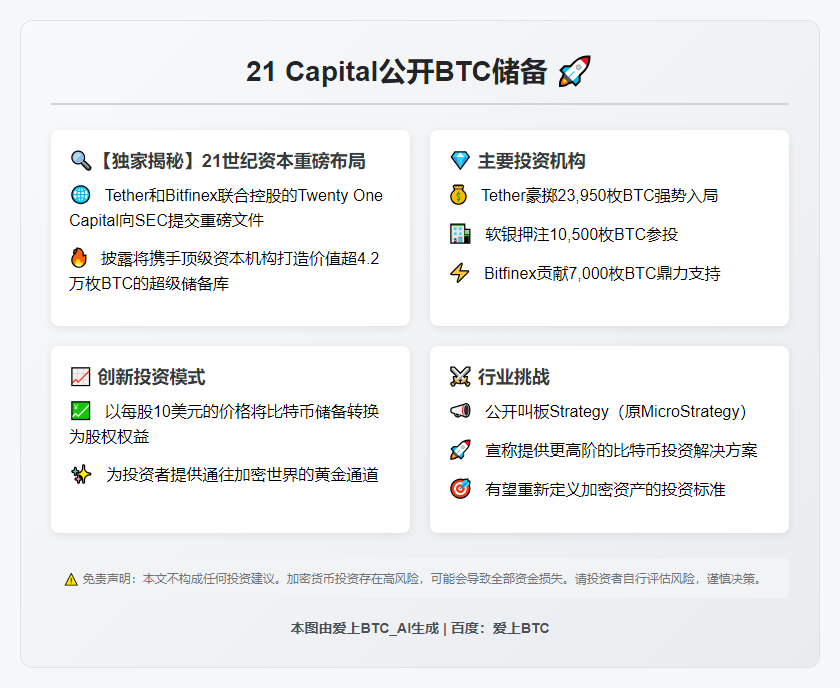Click the crossed swords icon beside 行业挑战

click(460, 377)
